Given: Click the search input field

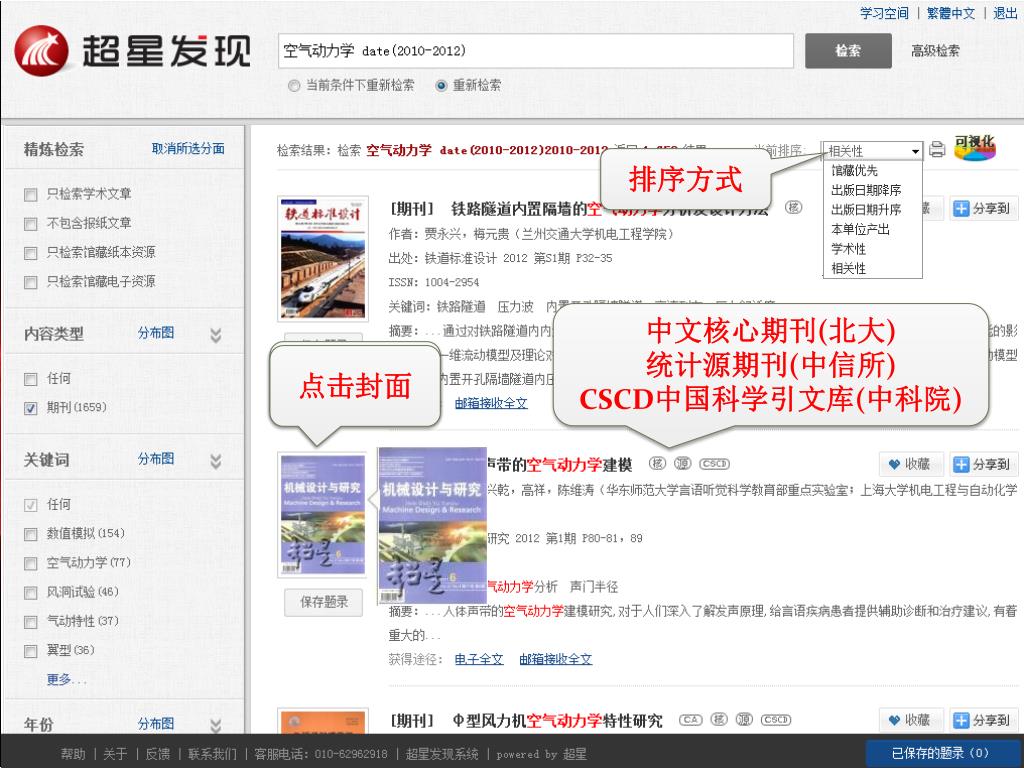Looking at the screenshot, I should click(536, 51).
